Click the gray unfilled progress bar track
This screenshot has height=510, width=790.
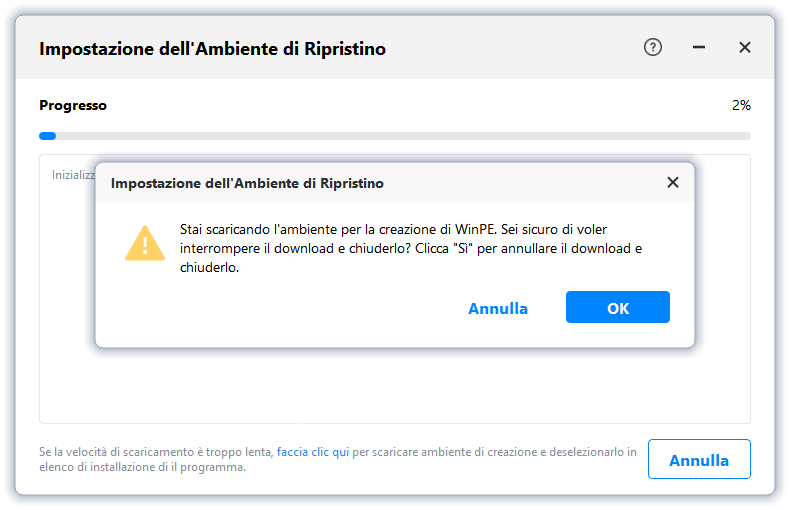coord(400,136)
